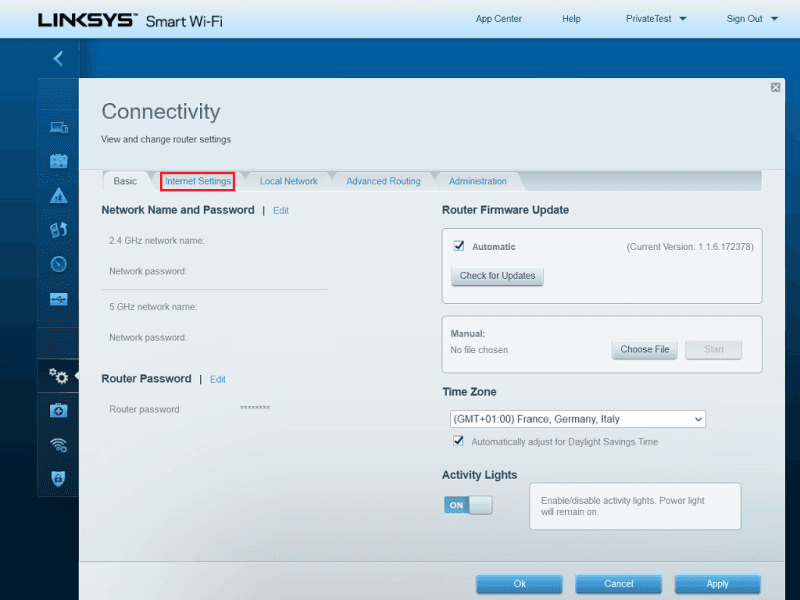The width and height of the screenshot is (800, 600).
Task: Switch to the Internet Settings tab
Action: [x=197, y=181]
